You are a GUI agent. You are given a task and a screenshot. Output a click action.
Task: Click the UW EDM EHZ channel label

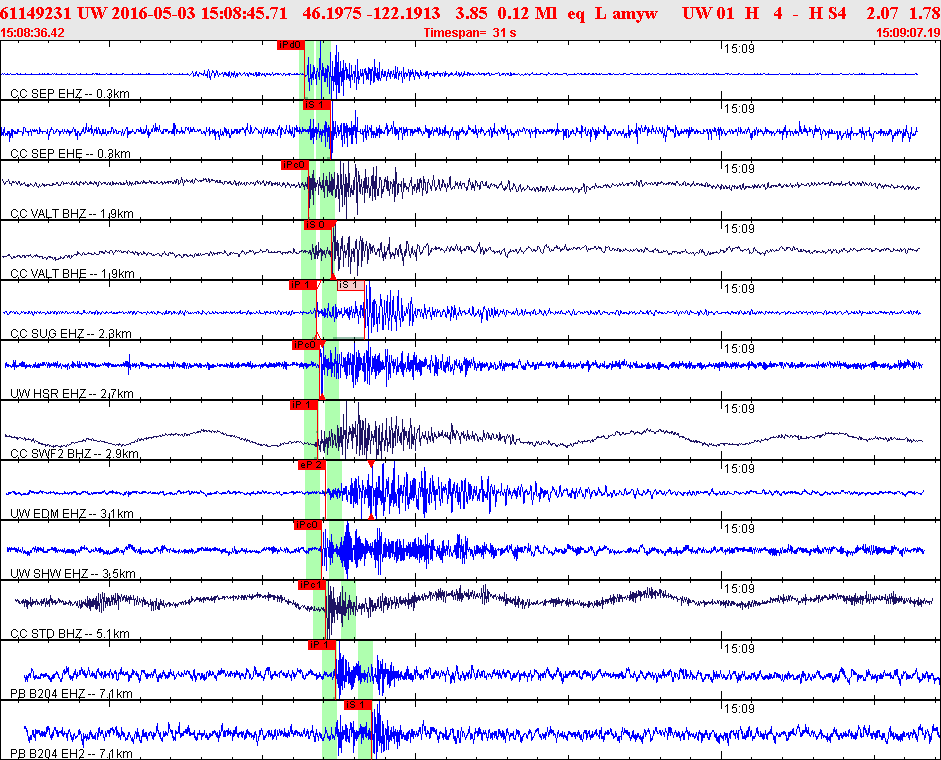tap(72, 514)
